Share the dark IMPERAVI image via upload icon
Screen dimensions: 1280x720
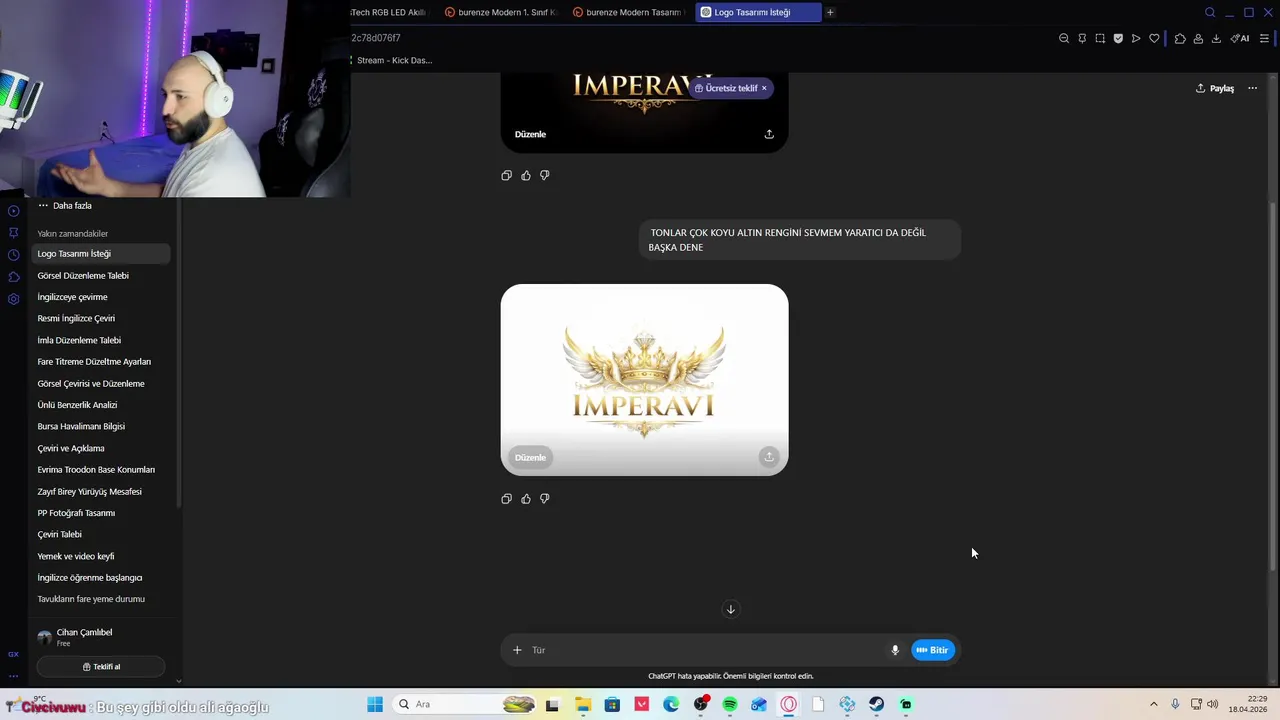point(769,134)
